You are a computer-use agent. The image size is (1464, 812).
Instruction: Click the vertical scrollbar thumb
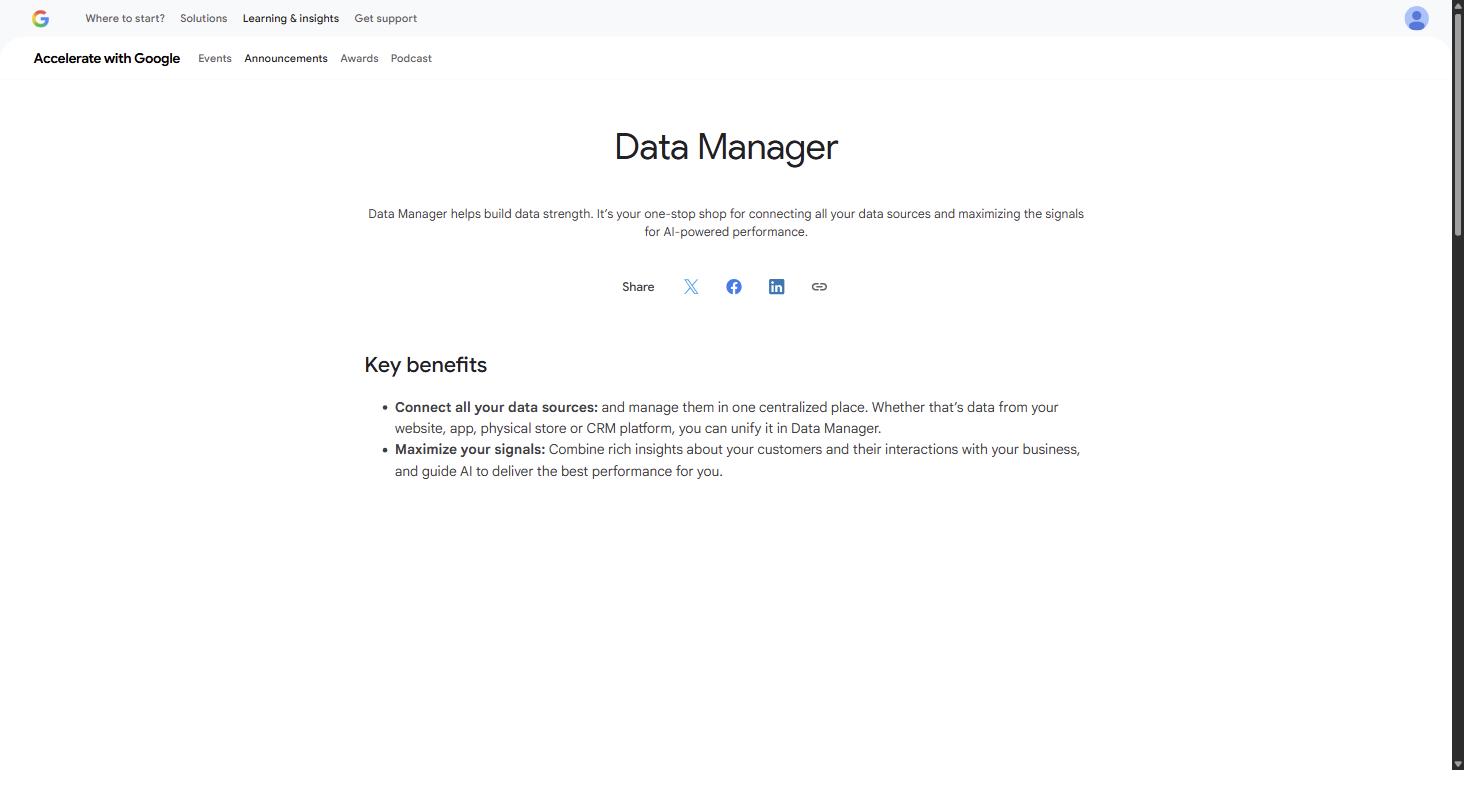1458,125
